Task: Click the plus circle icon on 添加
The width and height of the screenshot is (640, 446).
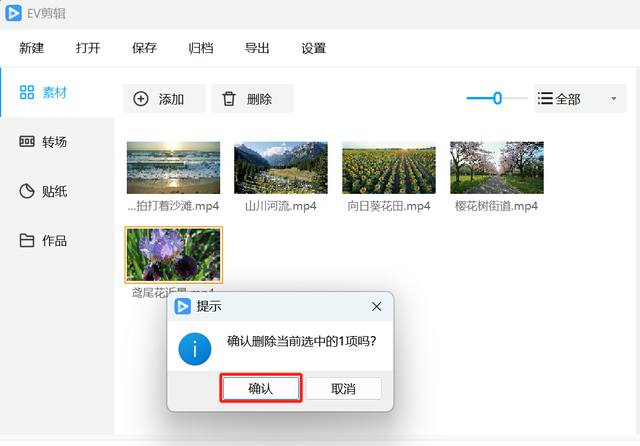Action: point(141,99)
